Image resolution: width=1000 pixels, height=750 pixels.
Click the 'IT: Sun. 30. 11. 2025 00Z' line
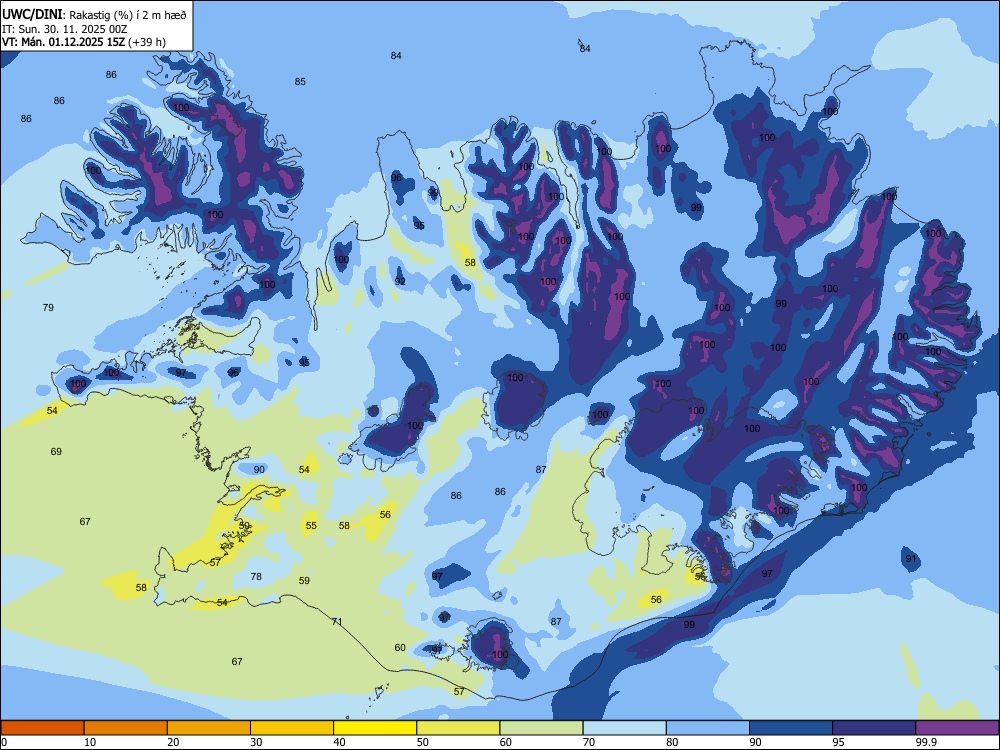(62, 29)
